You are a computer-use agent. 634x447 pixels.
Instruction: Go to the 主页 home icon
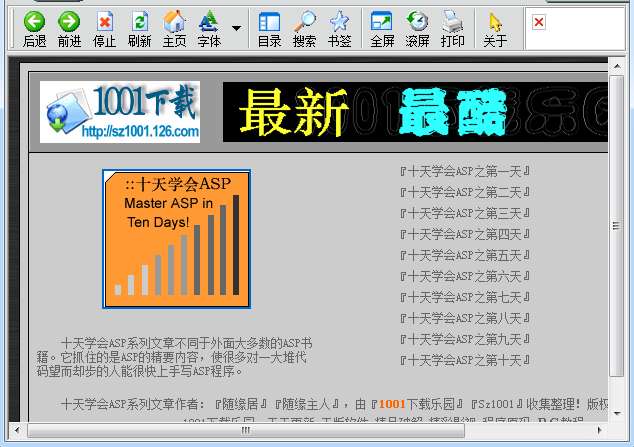[x=174, y=21]
